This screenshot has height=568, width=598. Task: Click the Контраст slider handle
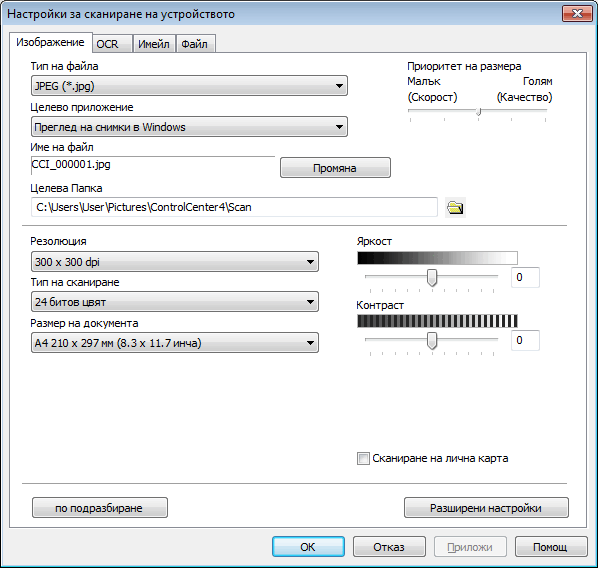tap(432, 341)
